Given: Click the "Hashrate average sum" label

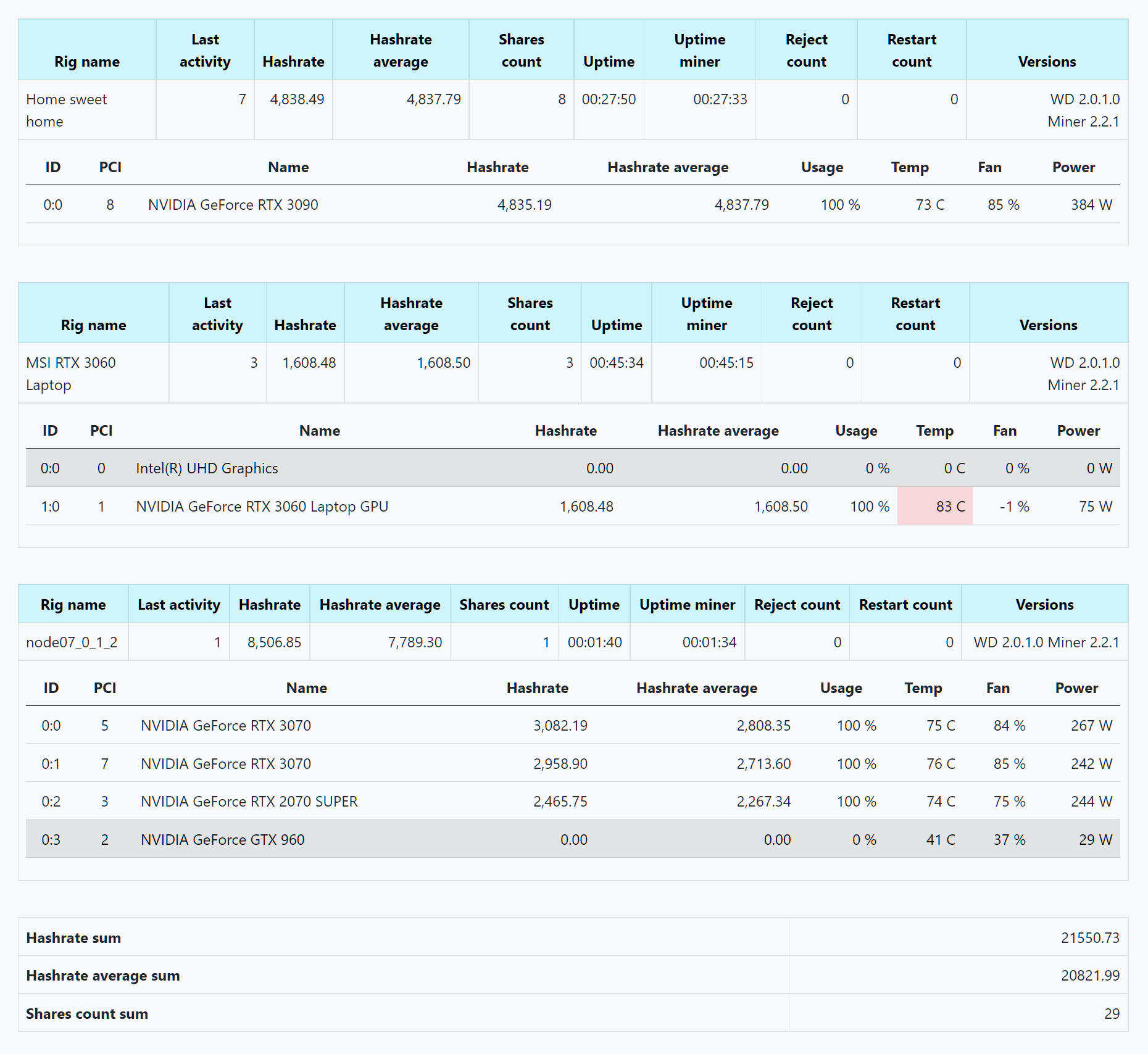Looking at the screenshot, I should 103,975.
